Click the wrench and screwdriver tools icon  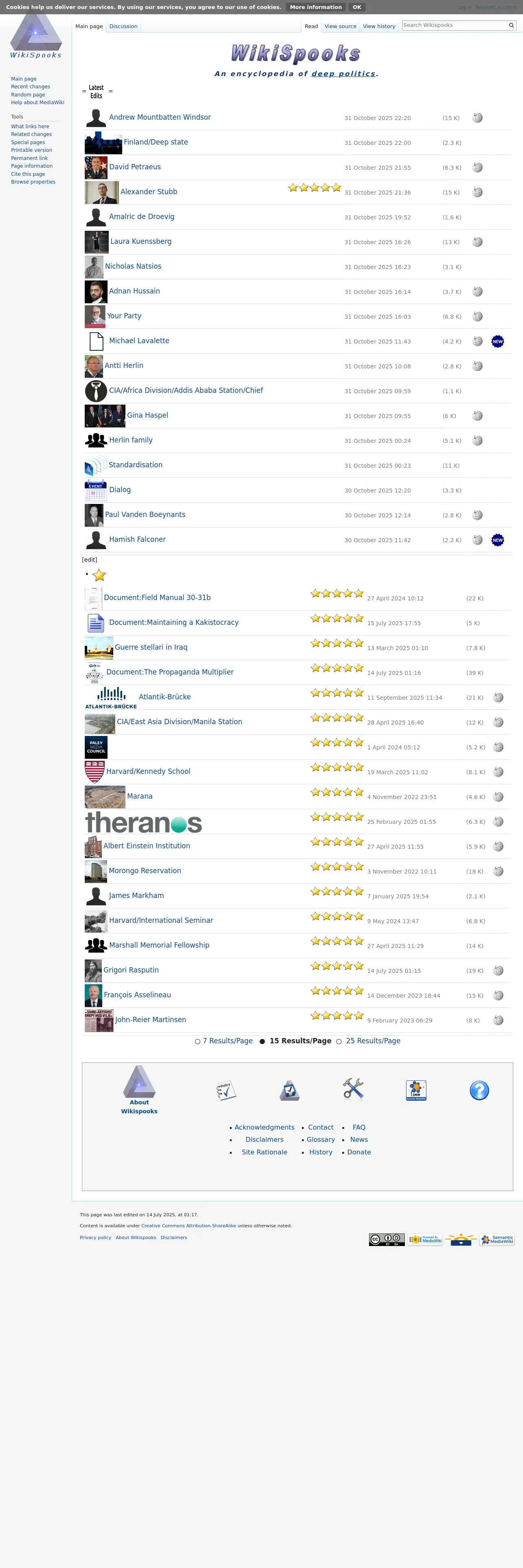point(353,1090)
